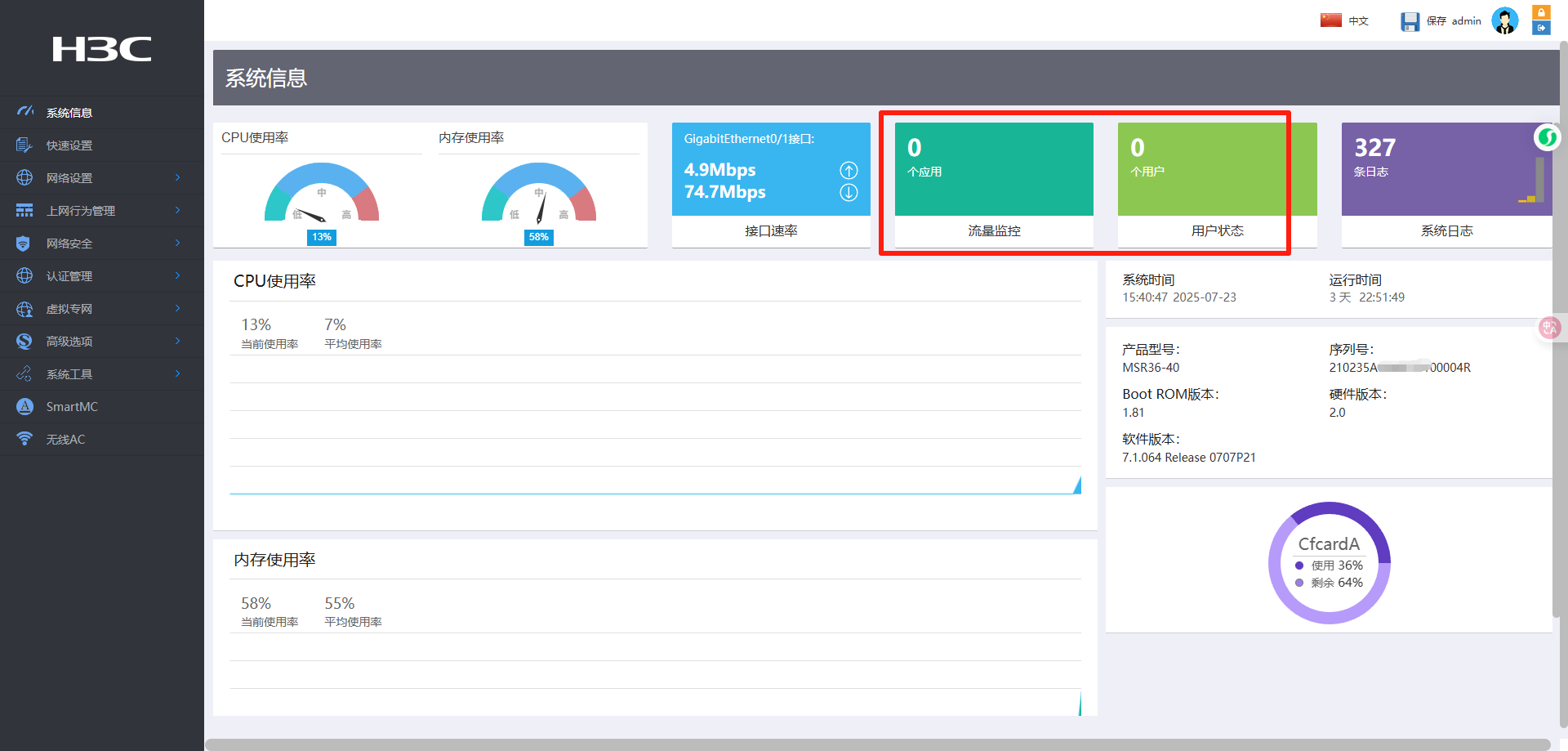Select the 虚拟专网 sidebar icon
The image size is (1568, 751).
click(24, 308)
